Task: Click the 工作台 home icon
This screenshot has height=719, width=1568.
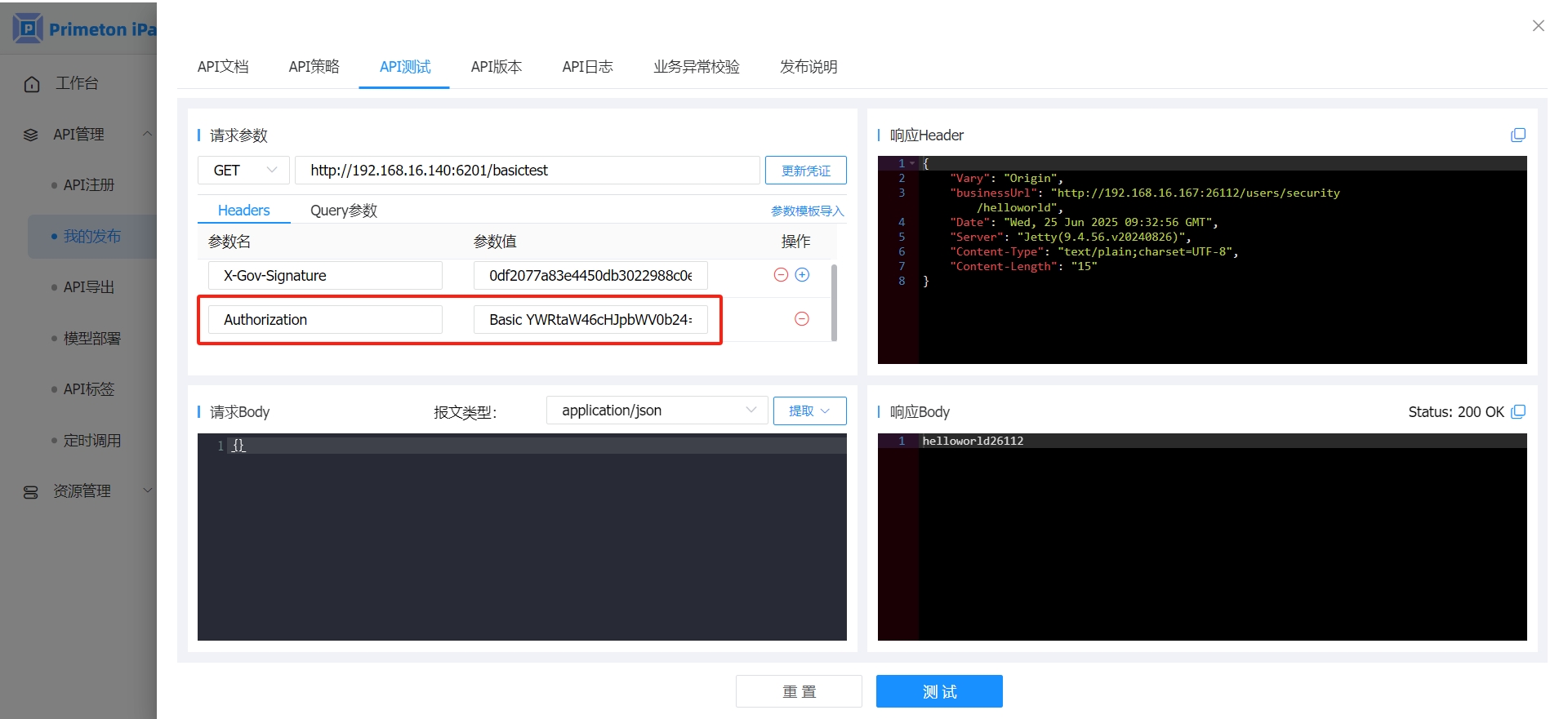Action: tap(32, 84)
